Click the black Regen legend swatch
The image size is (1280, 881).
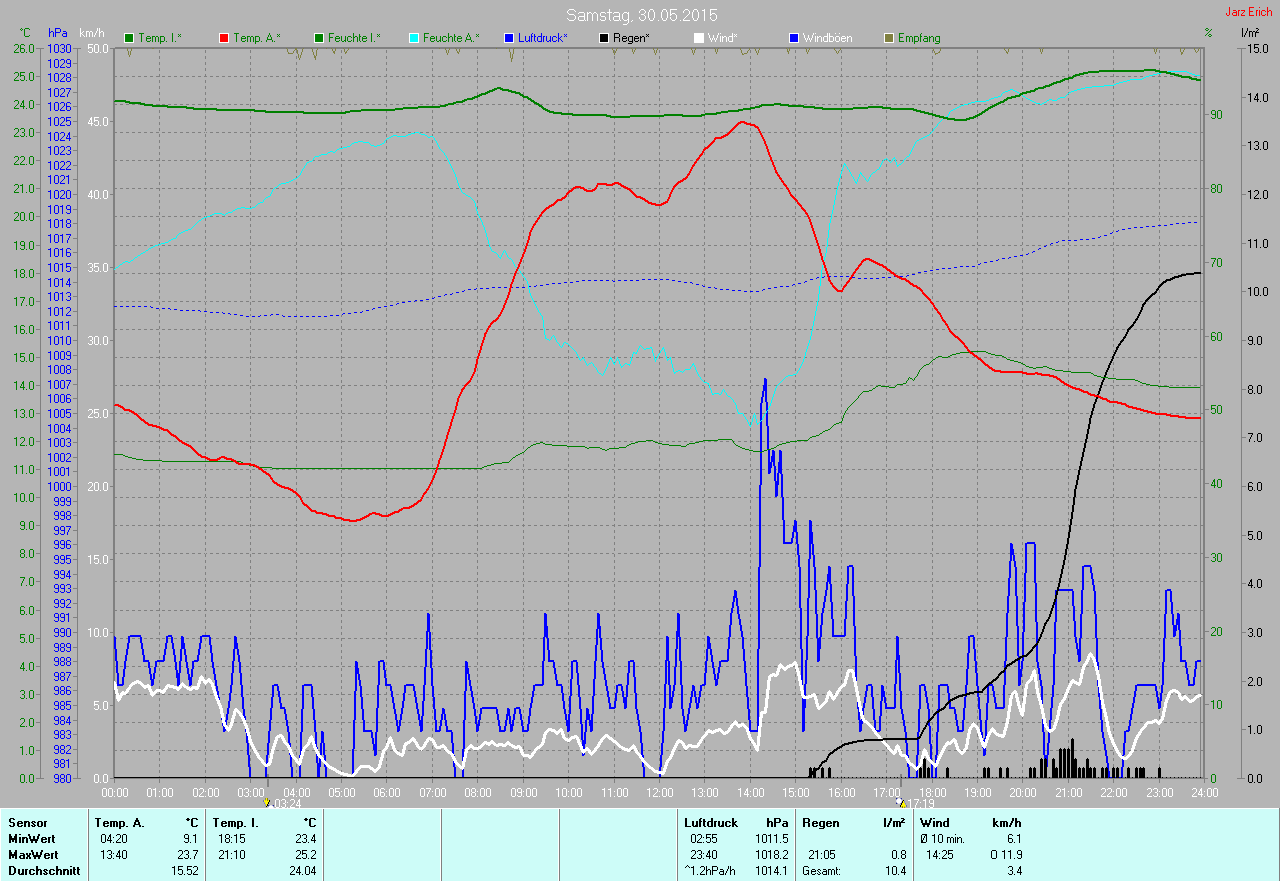[603, 38]
